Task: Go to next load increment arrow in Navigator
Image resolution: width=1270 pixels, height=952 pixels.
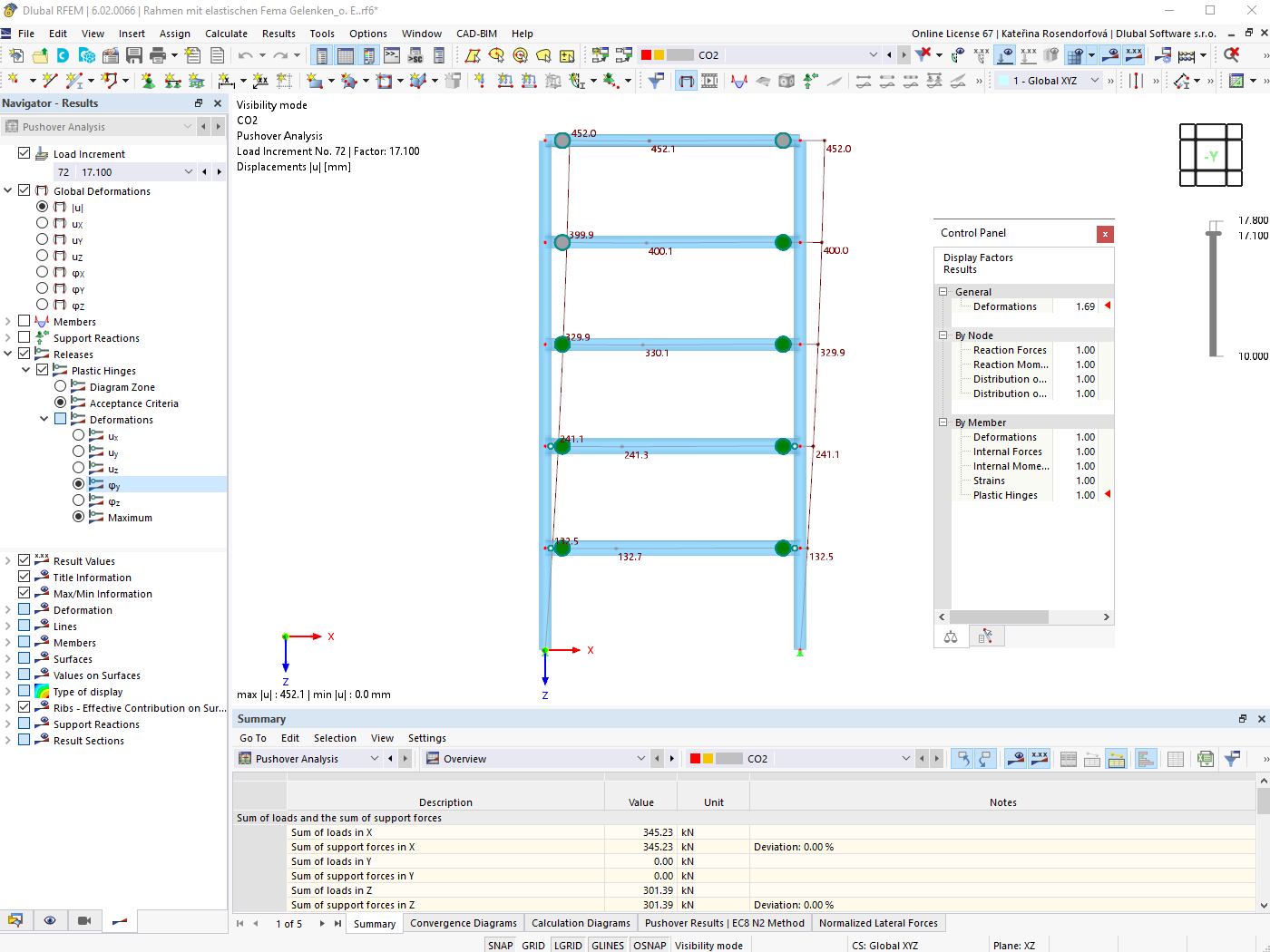Action: click(219, 172)
